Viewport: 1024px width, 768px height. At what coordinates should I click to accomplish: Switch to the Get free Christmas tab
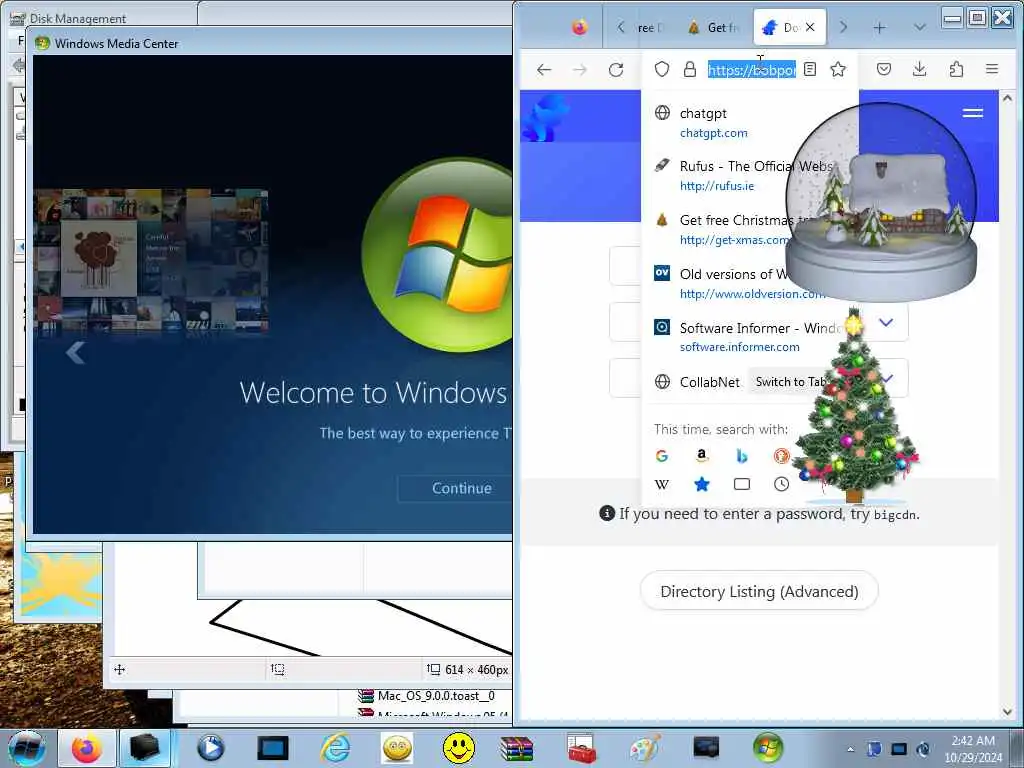(x=713, y=27)
